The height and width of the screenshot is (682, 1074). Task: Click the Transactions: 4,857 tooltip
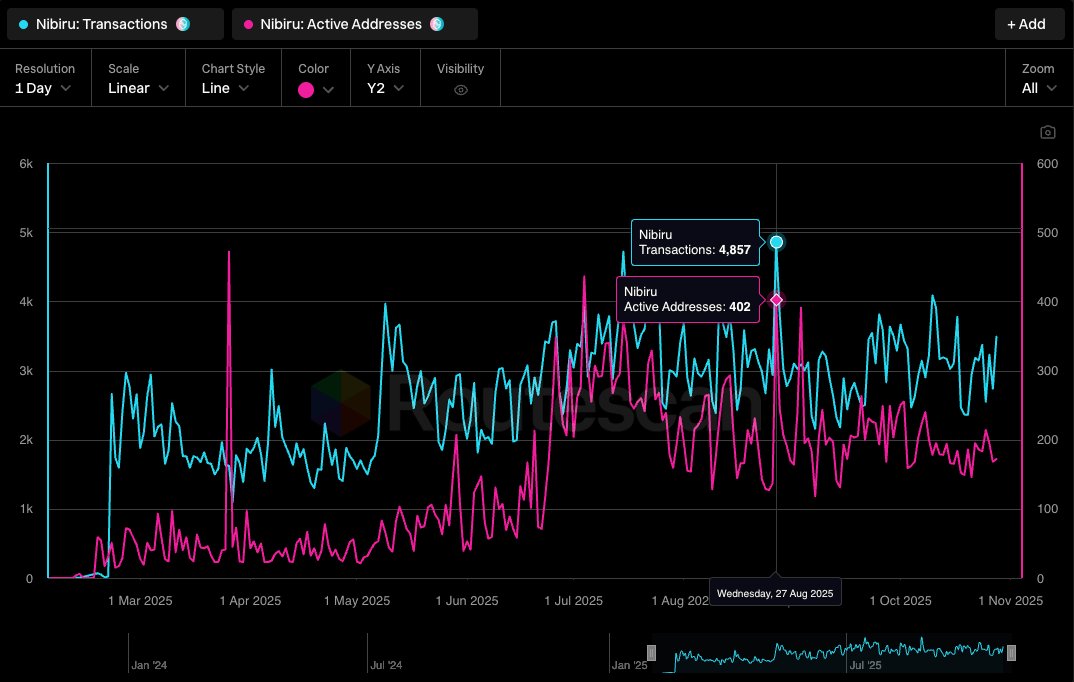[695, 242]
